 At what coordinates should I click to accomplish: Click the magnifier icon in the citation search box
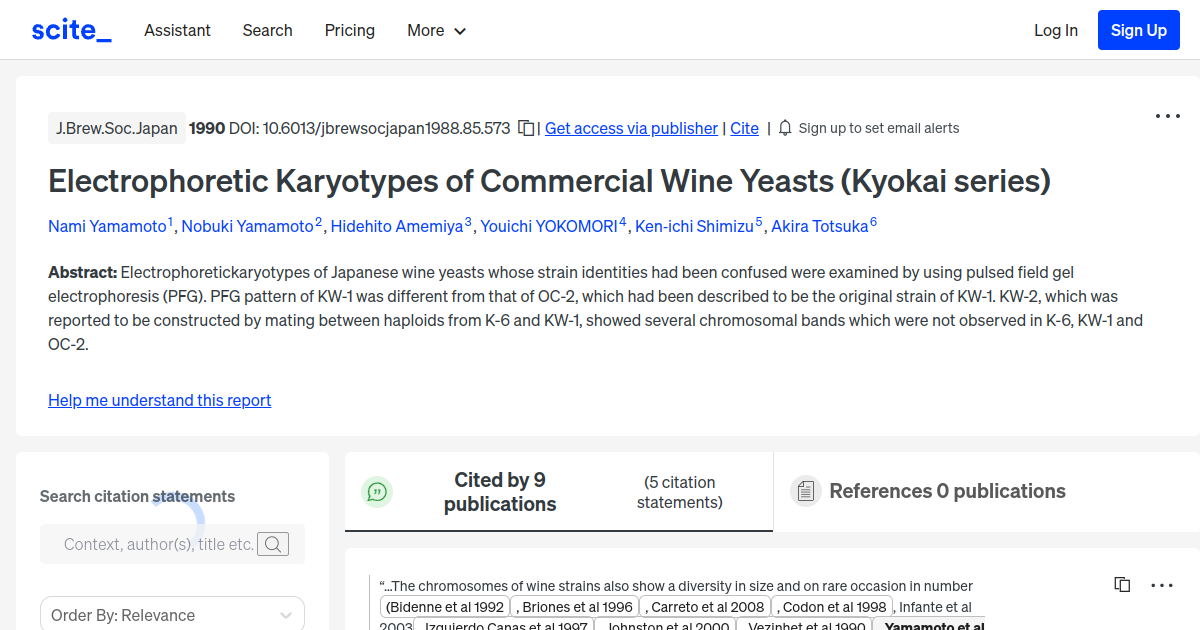(x=273, y=544)
